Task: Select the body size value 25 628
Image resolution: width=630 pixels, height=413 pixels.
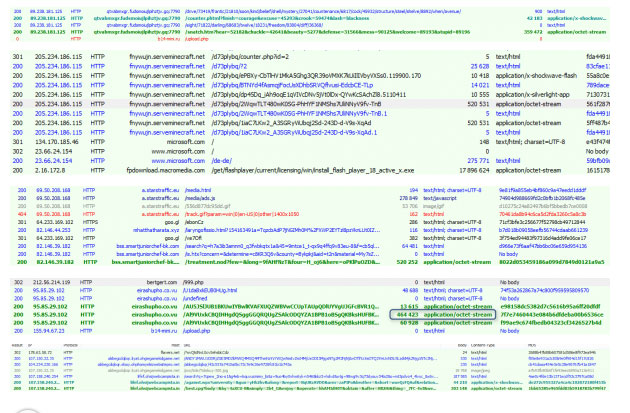Action: click(x=480, y=66)
